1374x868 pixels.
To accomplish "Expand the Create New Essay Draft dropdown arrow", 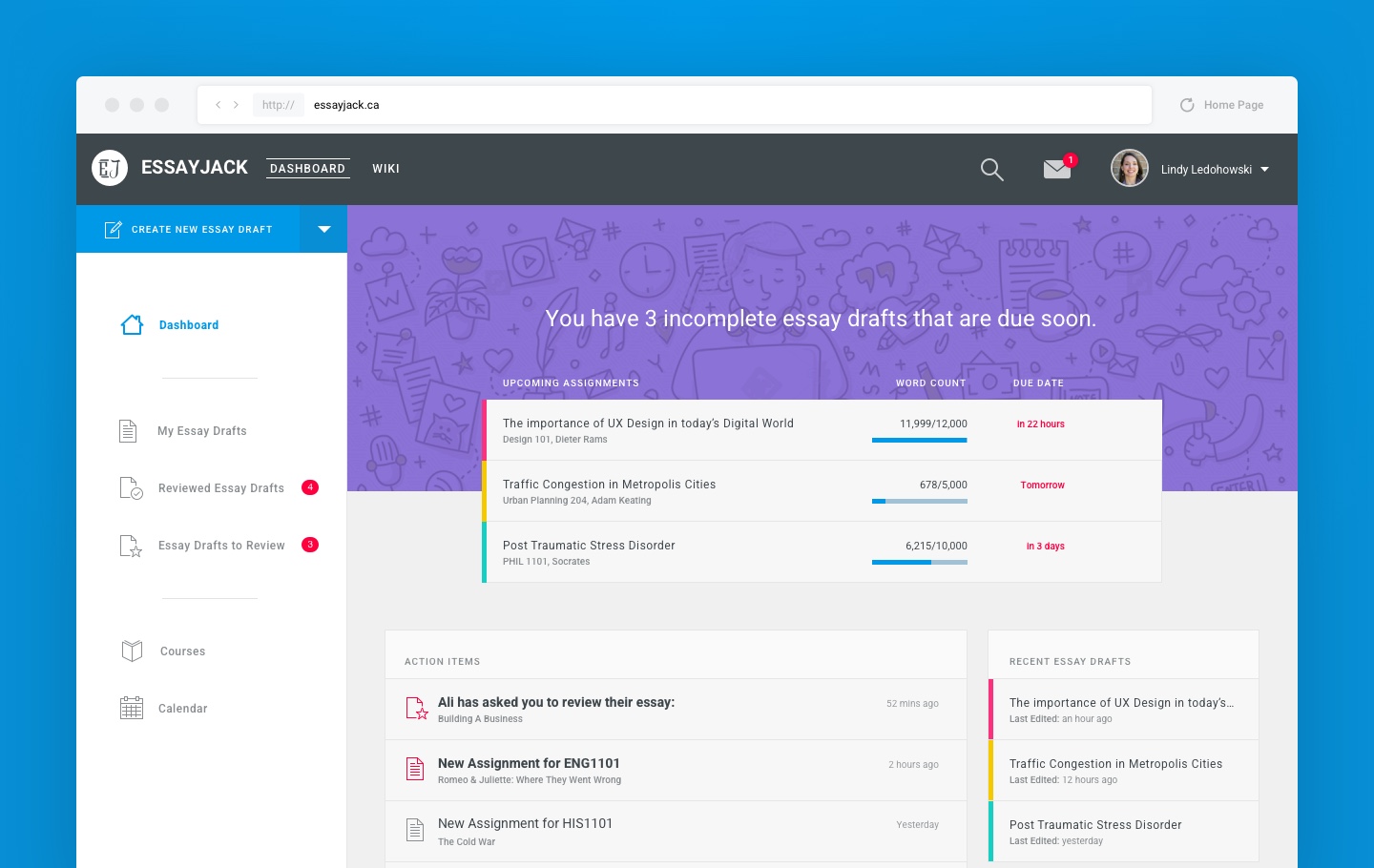I will [x=323, y=229].
